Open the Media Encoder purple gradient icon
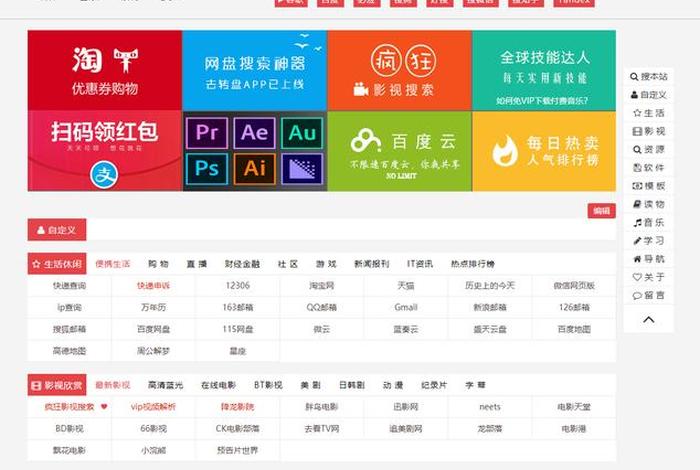Viewport: 700px width, 470px height. 302,169
